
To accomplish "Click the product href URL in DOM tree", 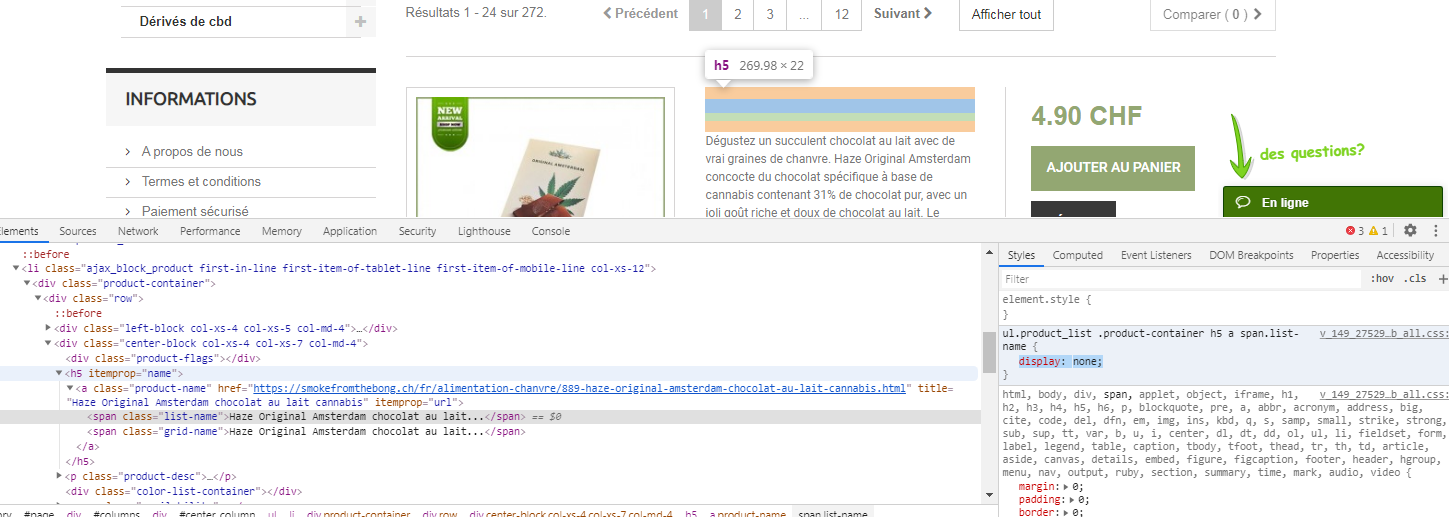I will pos(579,388).
